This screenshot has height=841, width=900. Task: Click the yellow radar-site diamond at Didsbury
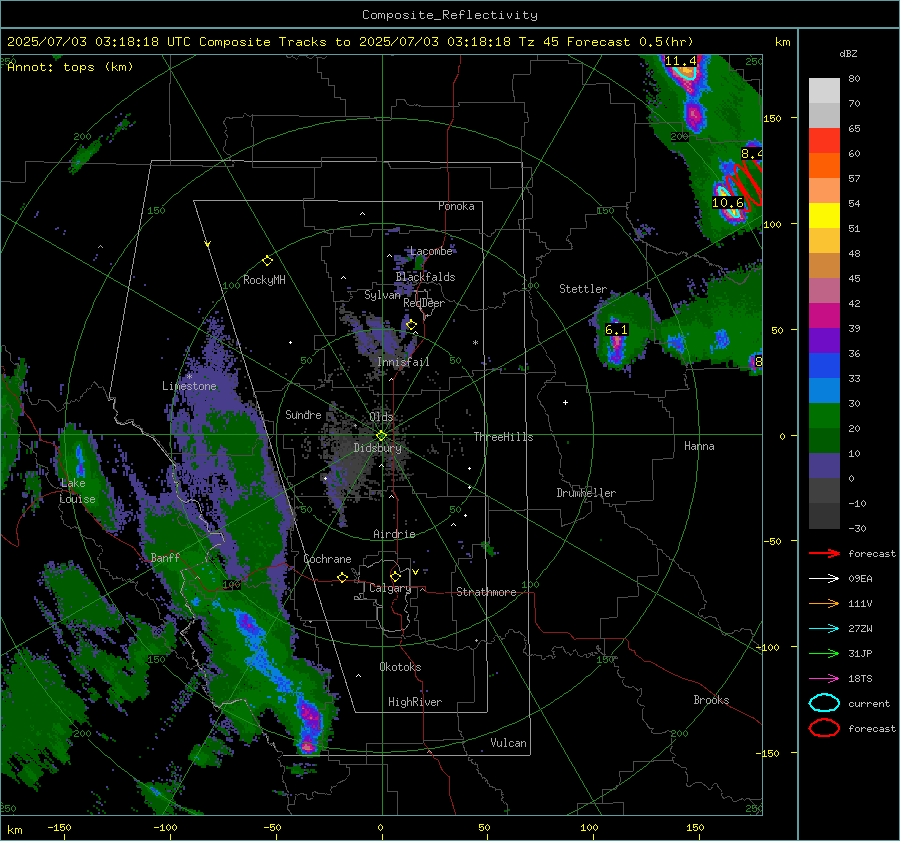coord(381,435)
